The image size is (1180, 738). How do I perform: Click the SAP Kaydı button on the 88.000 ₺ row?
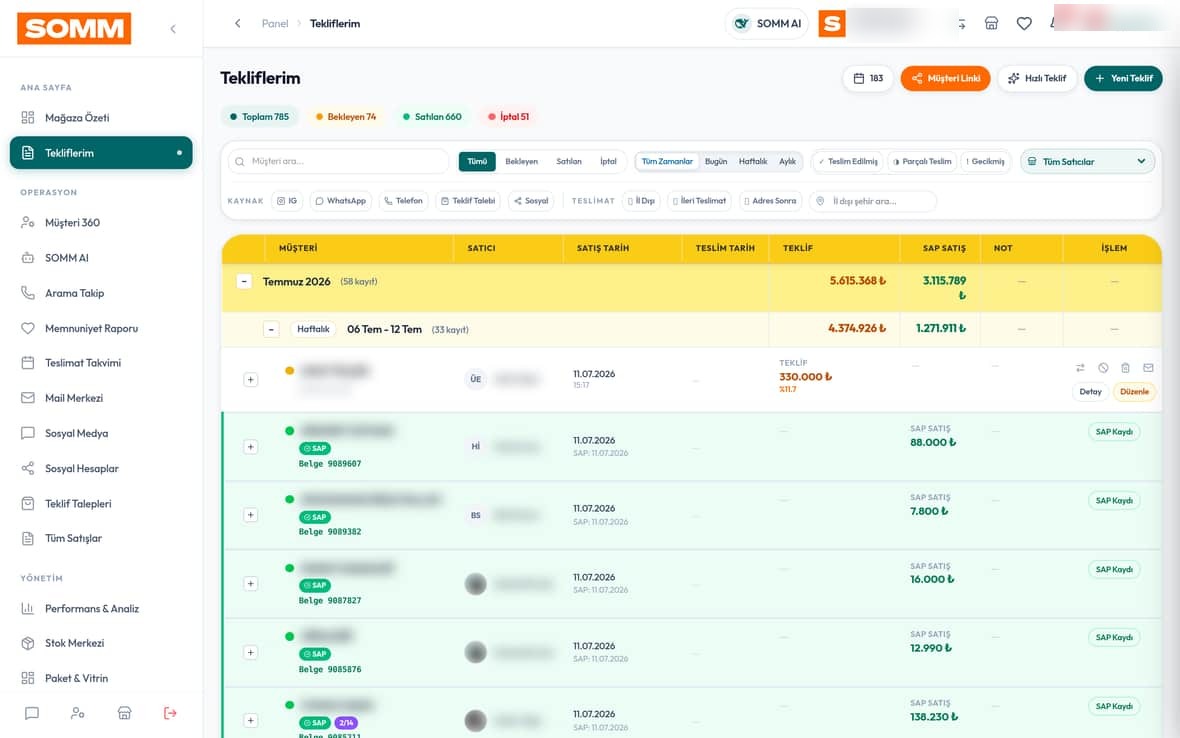[x=1114, y=432]
